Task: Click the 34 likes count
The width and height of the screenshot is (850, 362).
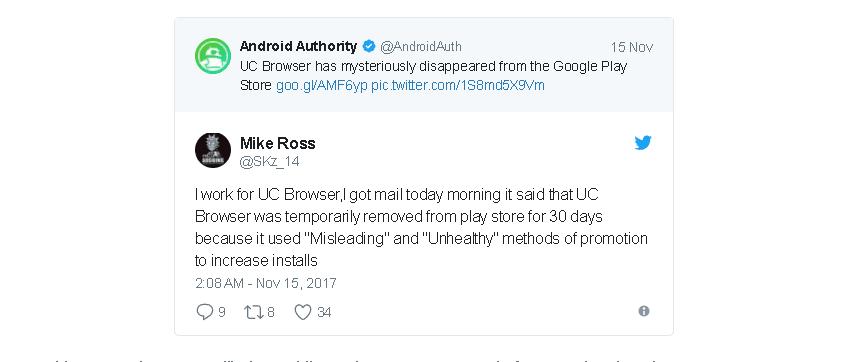Action: [324, 312]
